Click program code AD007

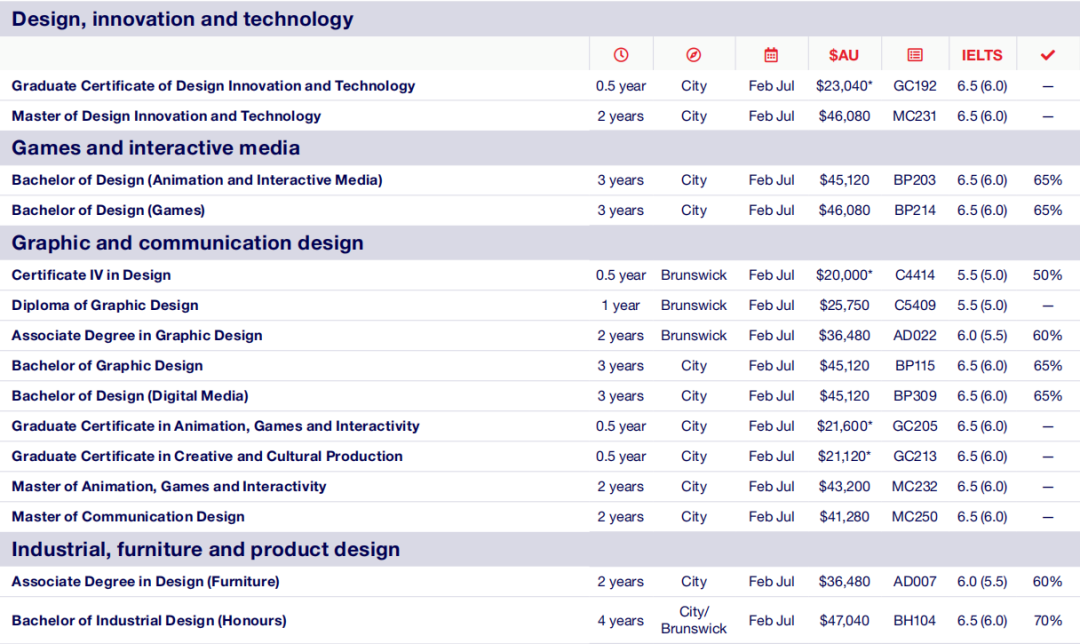pyautogui.click(x=915, y=582)
